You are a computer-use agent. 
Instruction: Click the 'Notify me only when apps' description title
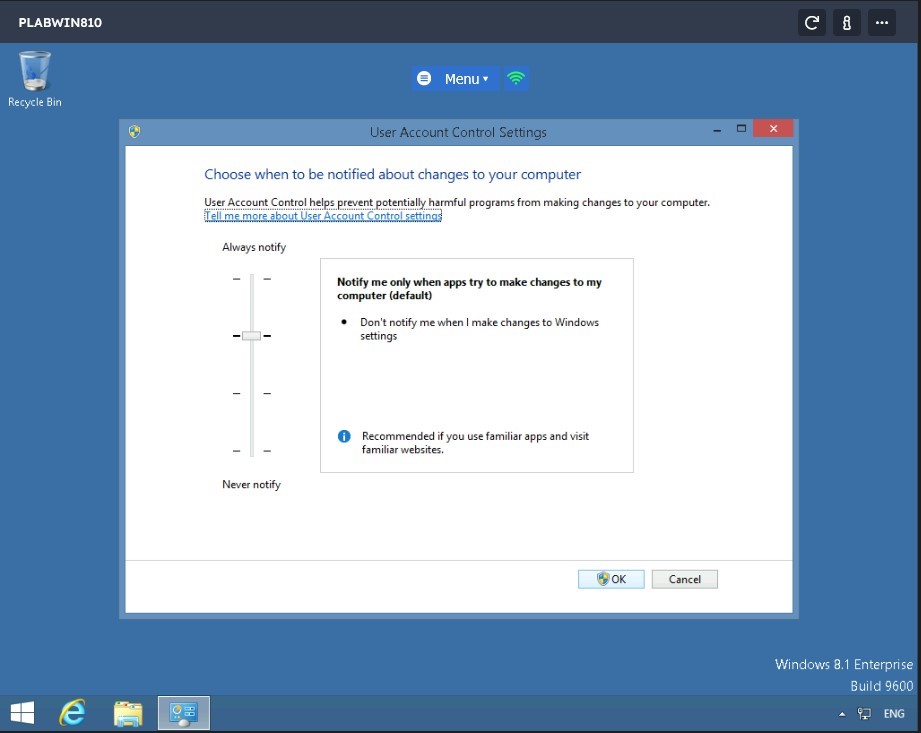coord(469,288)
